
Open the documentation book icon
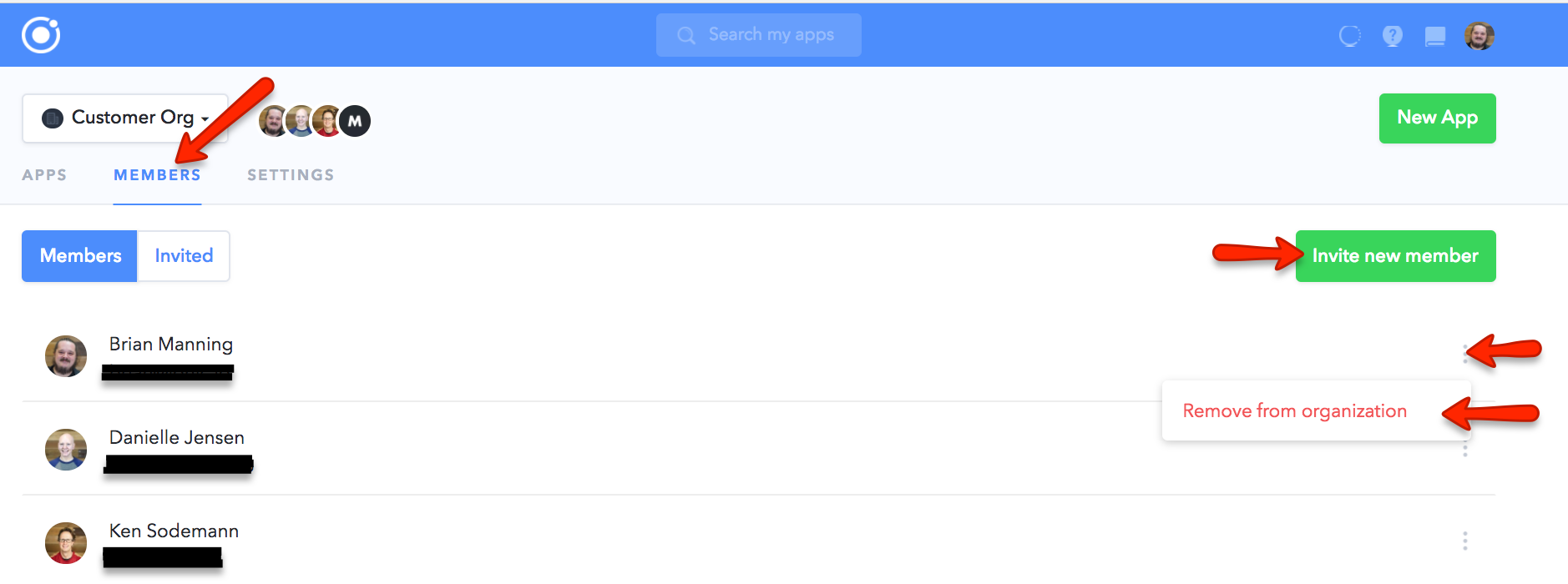point(1435,36)
